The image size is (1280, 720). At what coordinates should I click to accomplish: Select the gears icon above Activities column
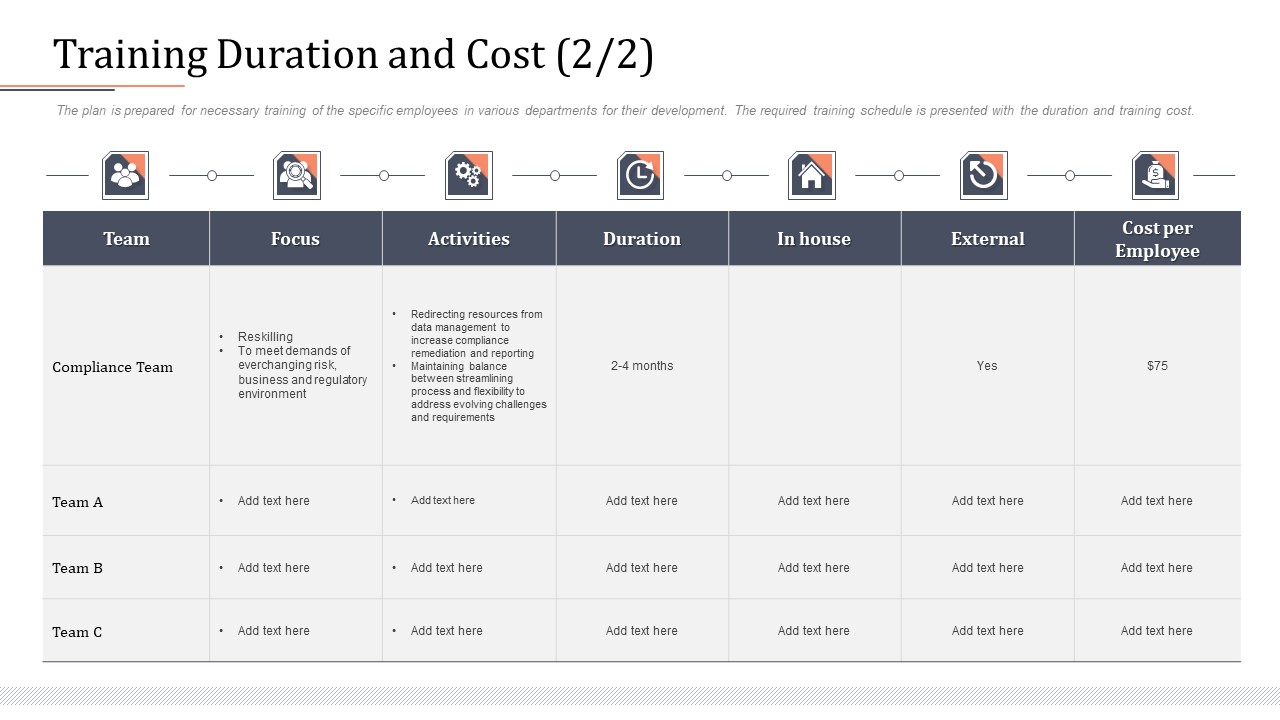tap(469, 175)
